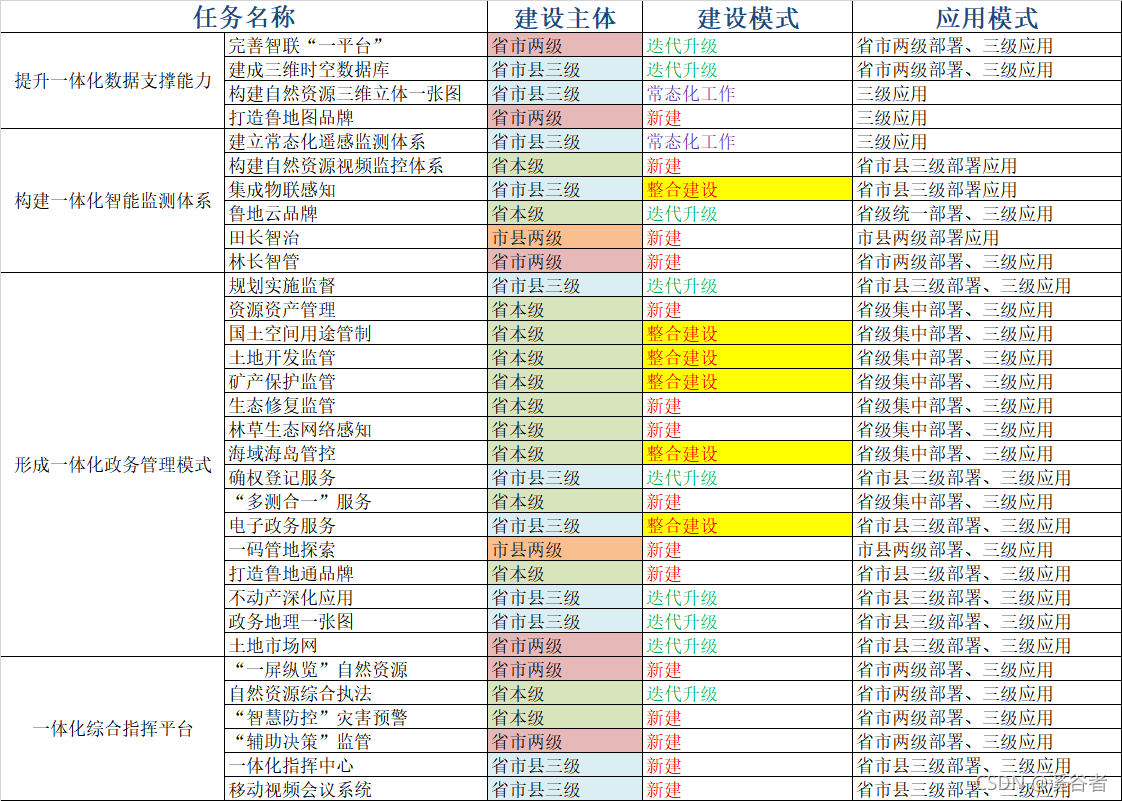Click the group cell 一体化综合指挥平台
This screenshot has height=801, width=1122.
113,729
